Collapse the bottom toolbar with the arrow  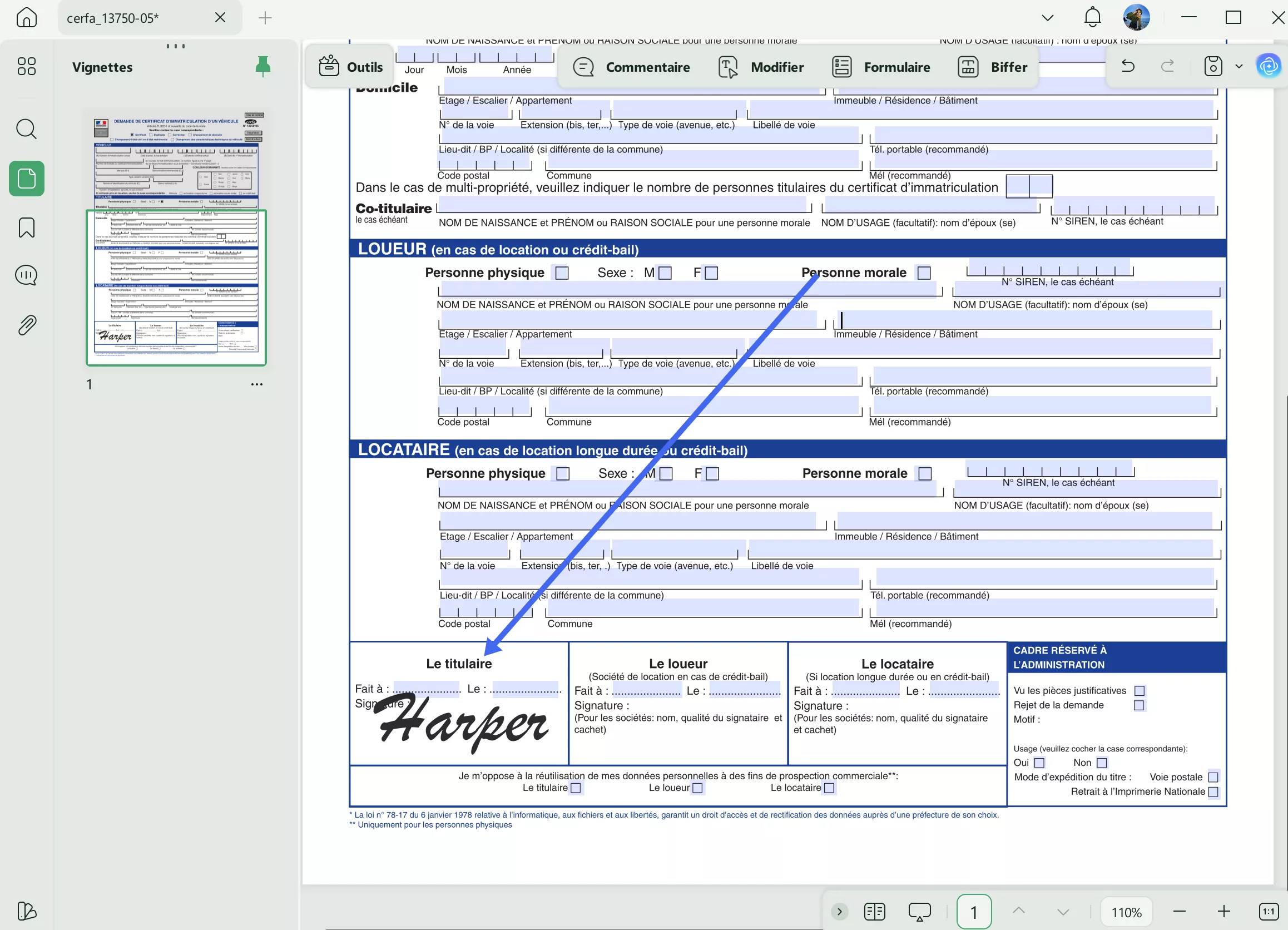coord(839,911)
